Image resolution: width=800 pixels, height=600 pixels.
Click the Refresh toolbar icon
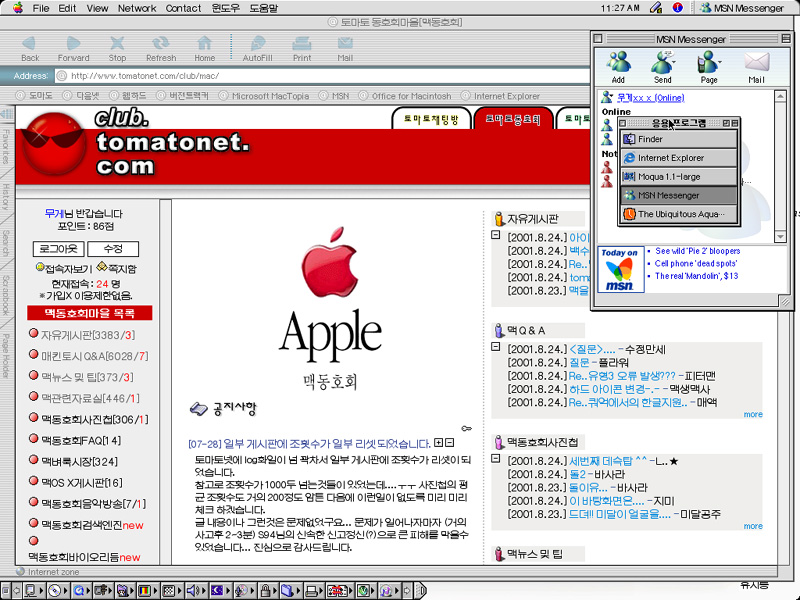tap(160, 46)
